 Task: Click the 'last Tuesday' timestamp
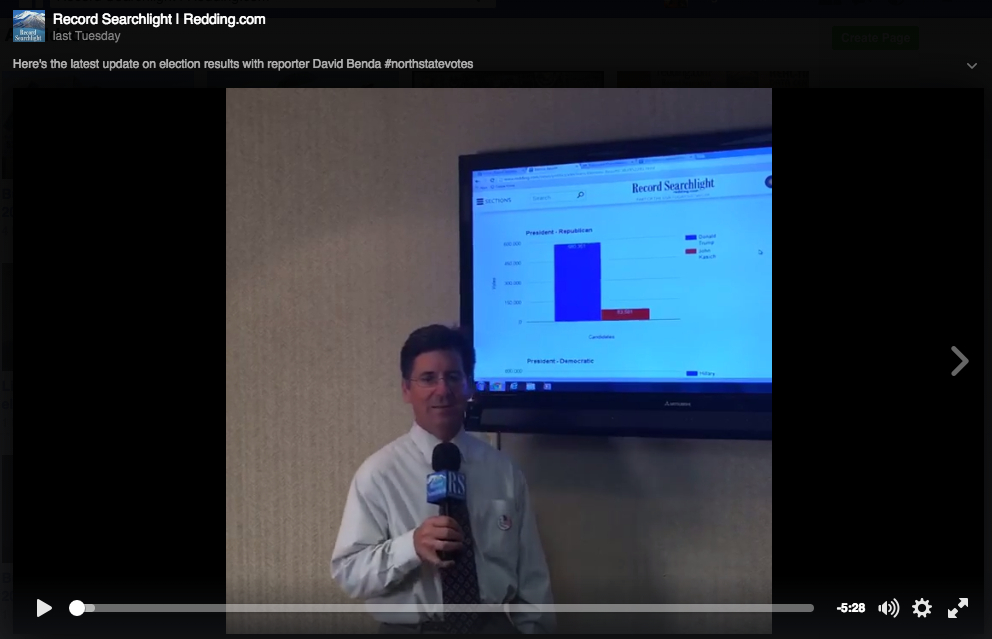coord(86,36)
